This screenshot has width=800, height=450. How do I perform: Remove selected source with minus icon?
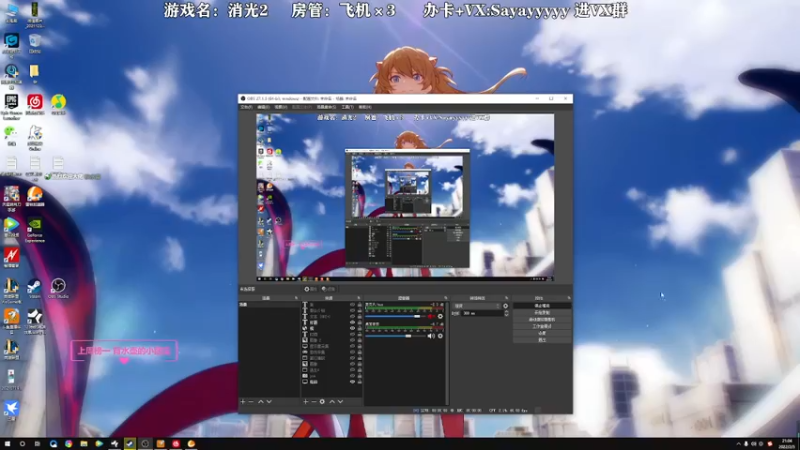(x=313, y=402)
